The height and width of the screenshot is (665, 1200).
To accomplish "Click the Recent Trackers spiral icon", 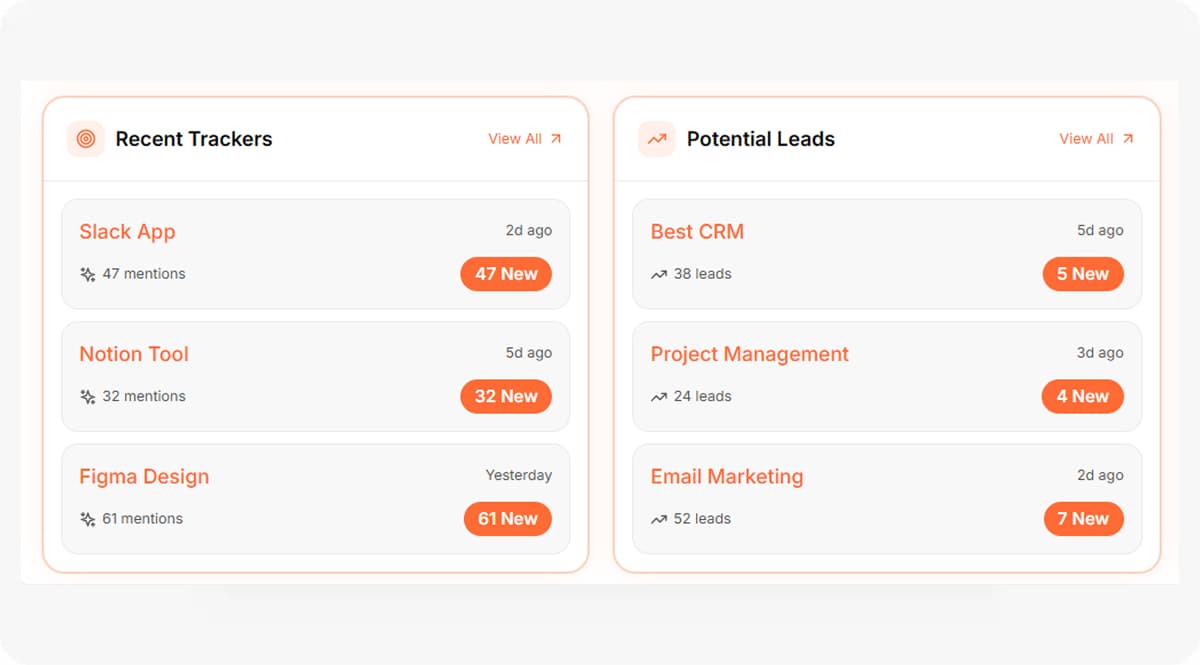I will coord(84,139).
